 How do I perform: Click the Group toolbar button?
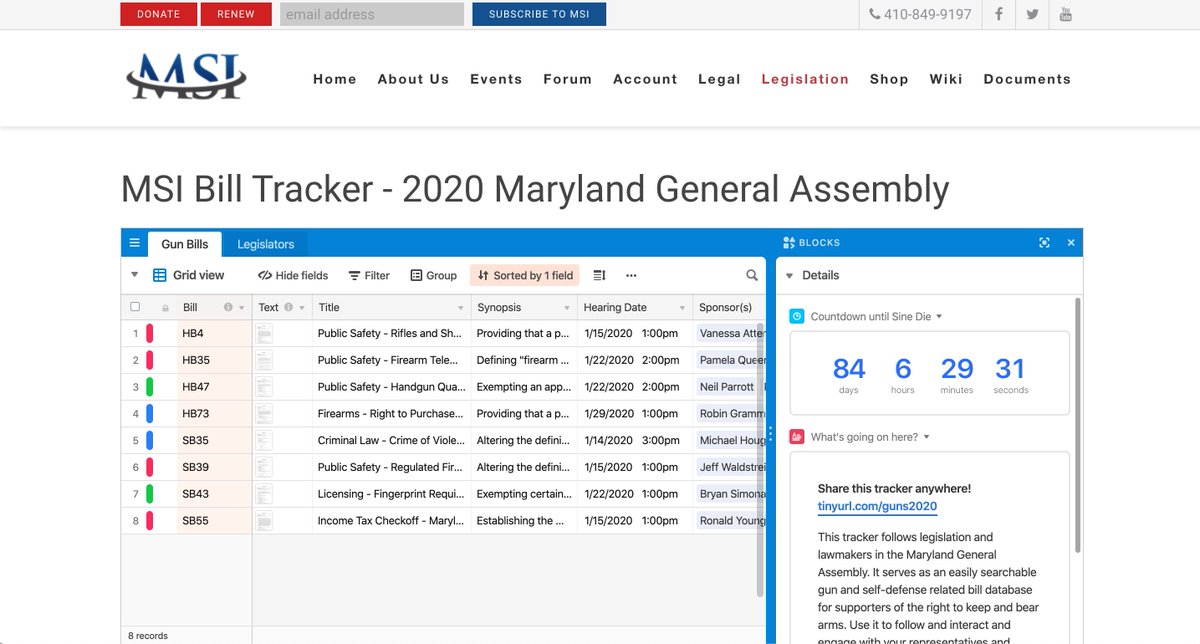[433, 275]
